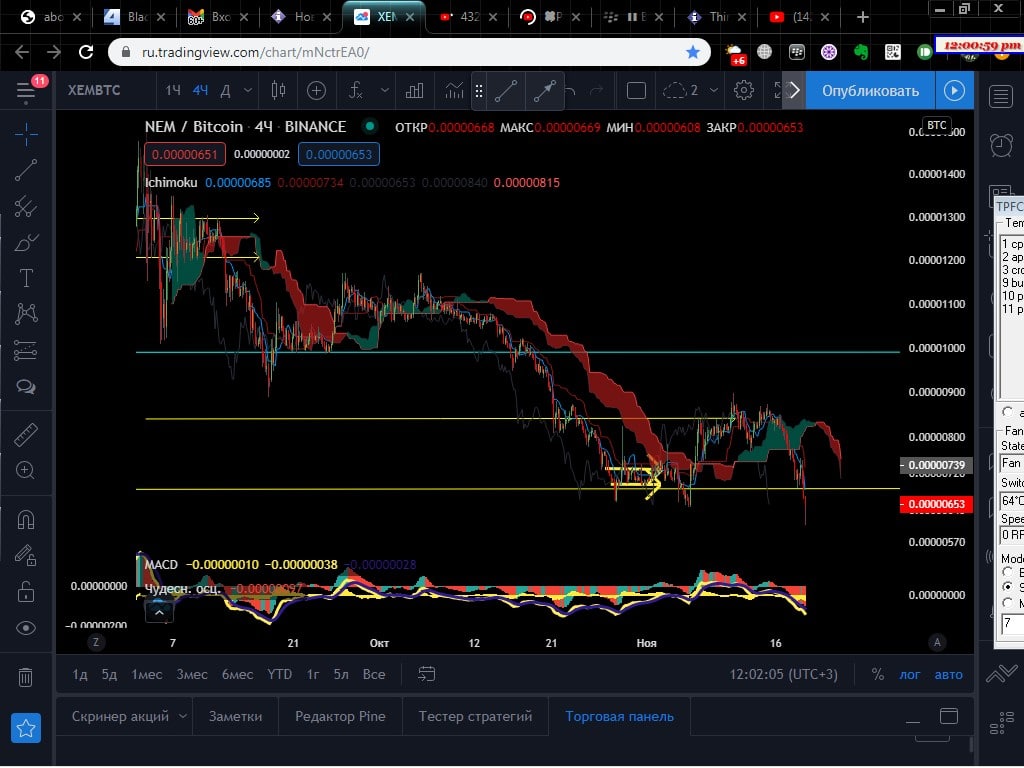The width and height of the screenshot is (1024, 768).
Task: Open the alerts alarm clock panel
Action: point(1000,145)
